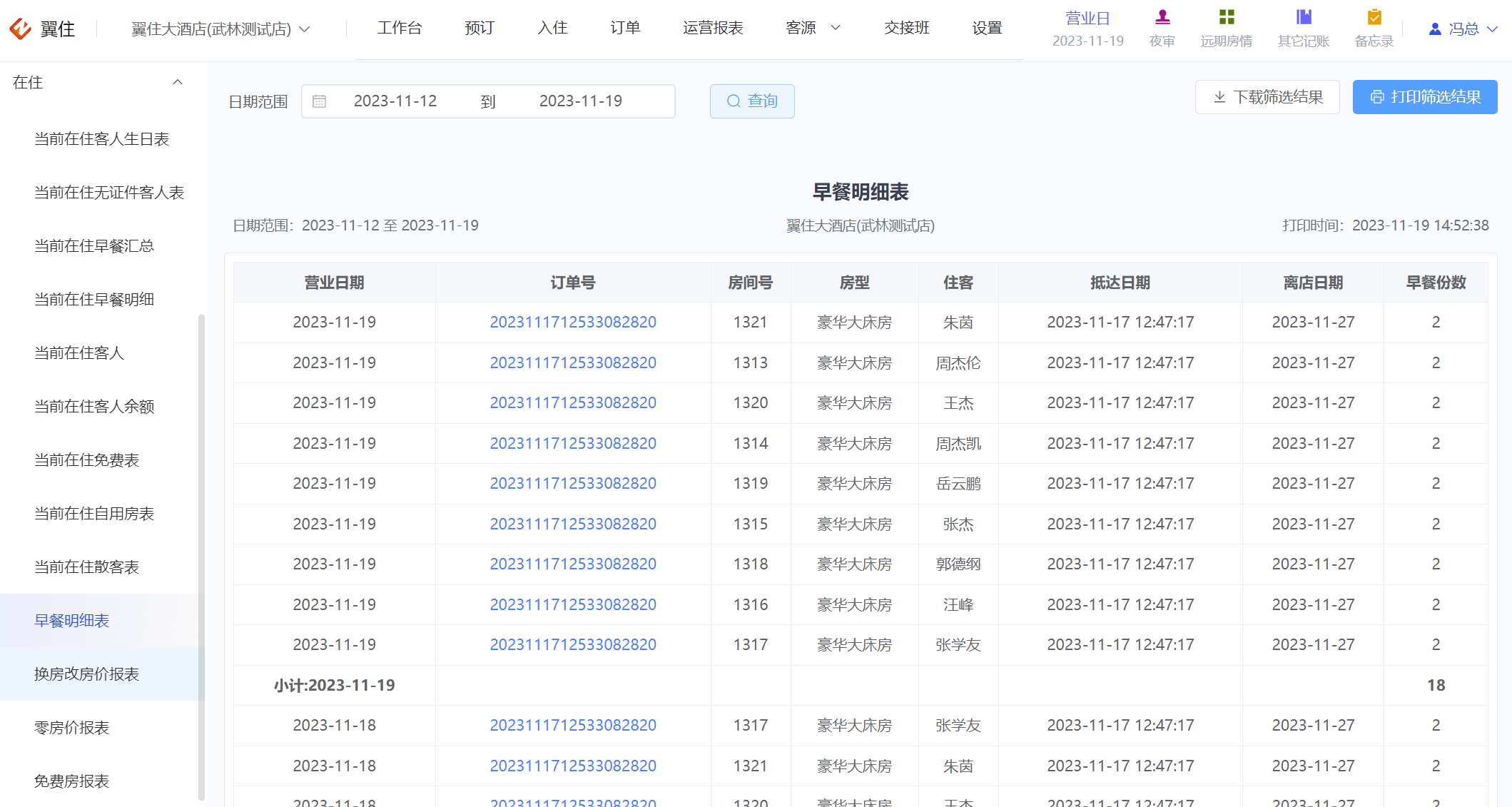Open the 订单 menu
Image resolution: width=1512 pixels, height=807 pixels.
[x=625, y=28]
